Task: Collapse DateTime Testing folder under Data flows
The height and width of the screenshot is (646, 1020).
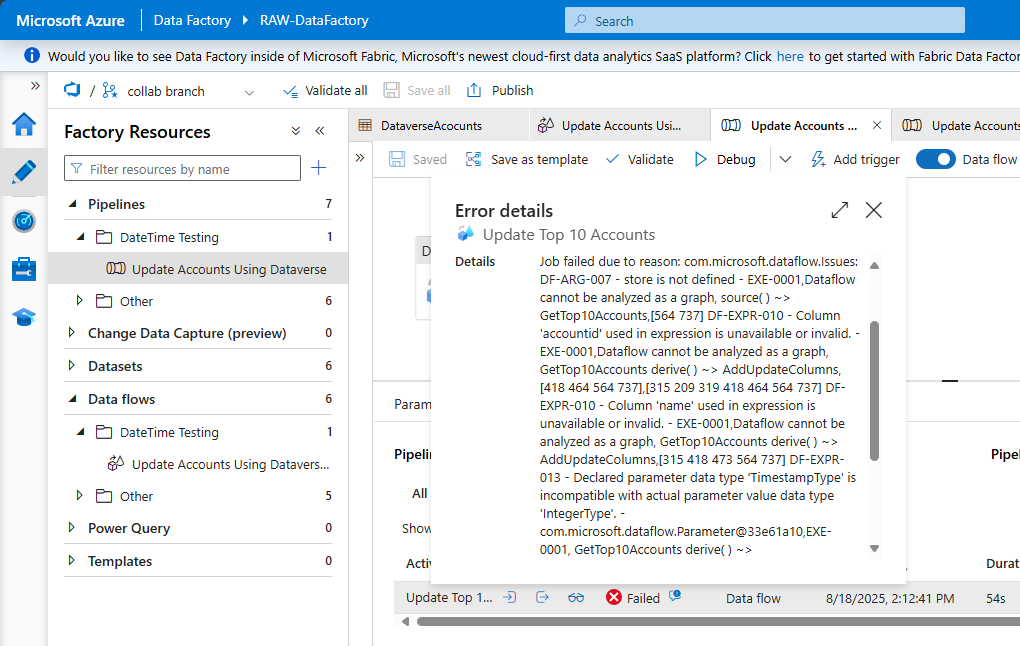Action: [x=81, y=431]
